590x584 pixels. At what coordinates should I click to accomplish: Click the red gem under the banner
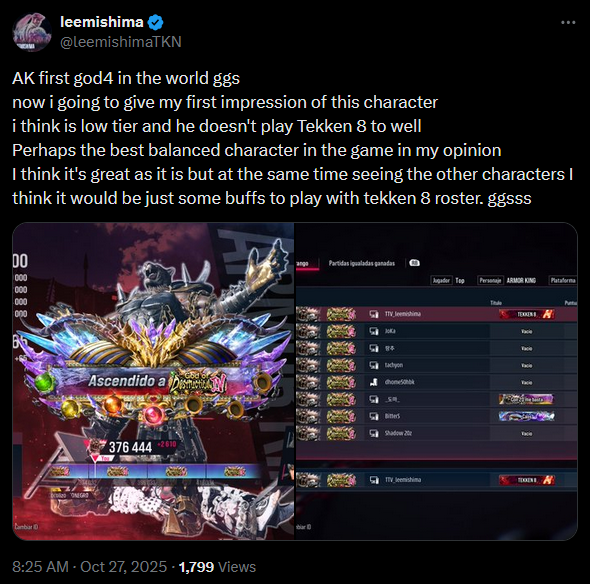pos(152,415)
